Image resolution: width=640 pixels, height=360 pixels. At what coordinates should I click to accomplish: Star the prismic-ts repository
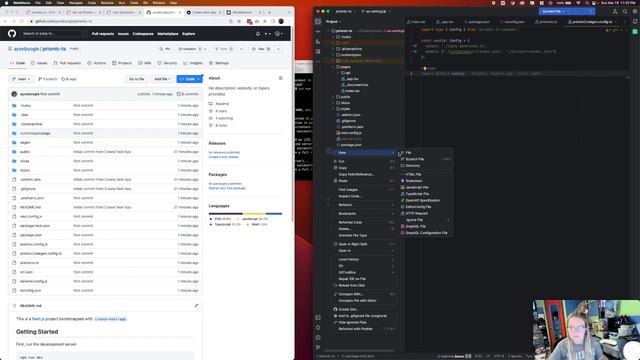(x=261, y=49)
